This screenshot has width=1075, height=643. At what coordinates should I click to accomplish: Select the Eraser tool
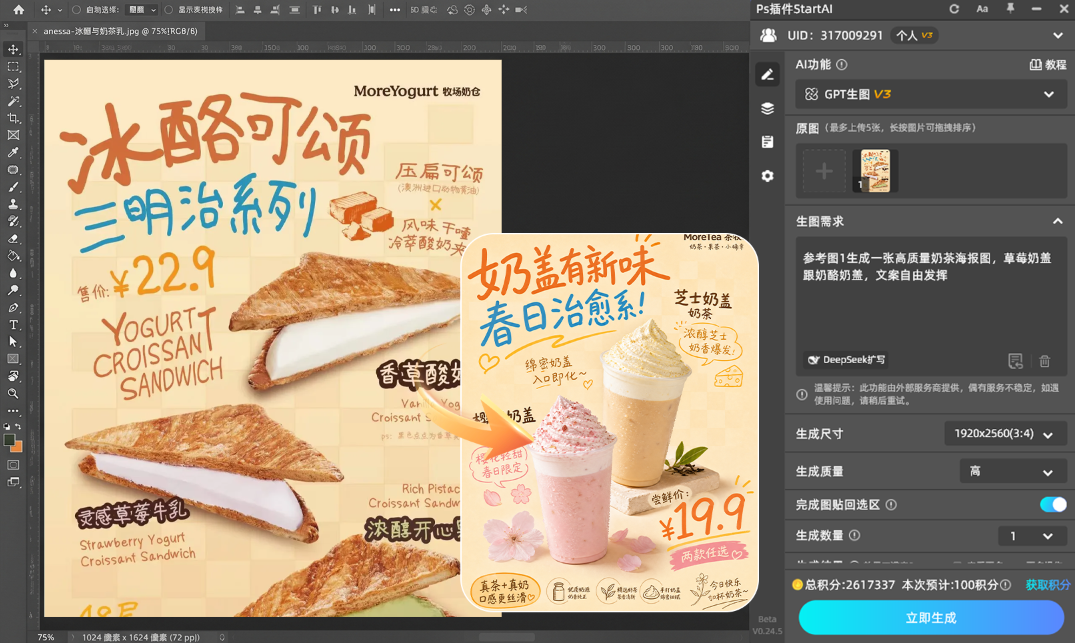pyautogui.click(x=13, y=239)
